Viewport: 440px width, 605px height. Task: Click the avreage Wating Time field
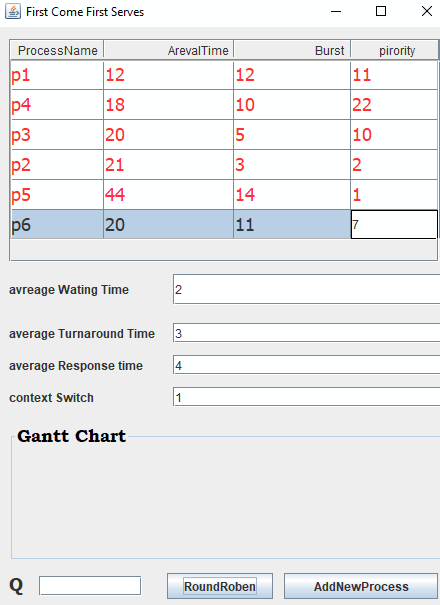point(307,289)
